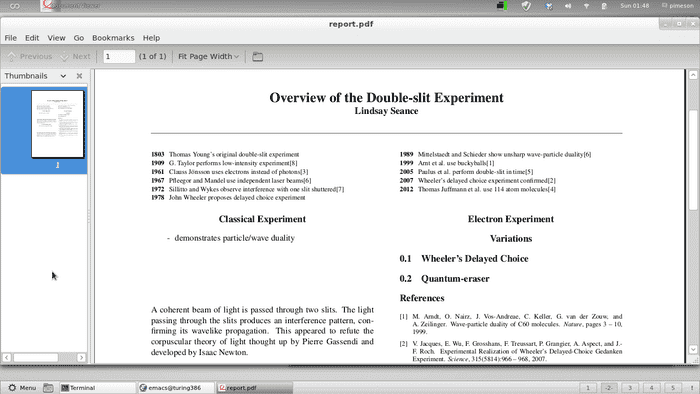Viewport: 700px width, 394px height.
Task: Close the Thumbnails side panel
Action: [x=79, y=76]
